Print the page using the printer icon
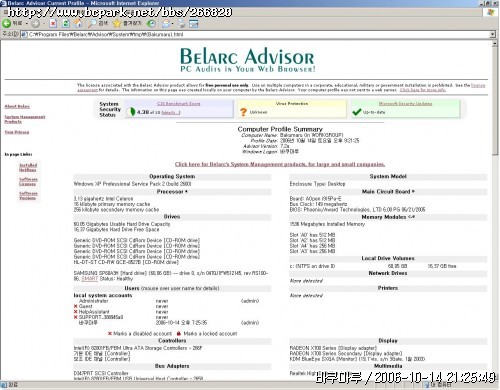500x390 pixels. (x=181, y=23)
